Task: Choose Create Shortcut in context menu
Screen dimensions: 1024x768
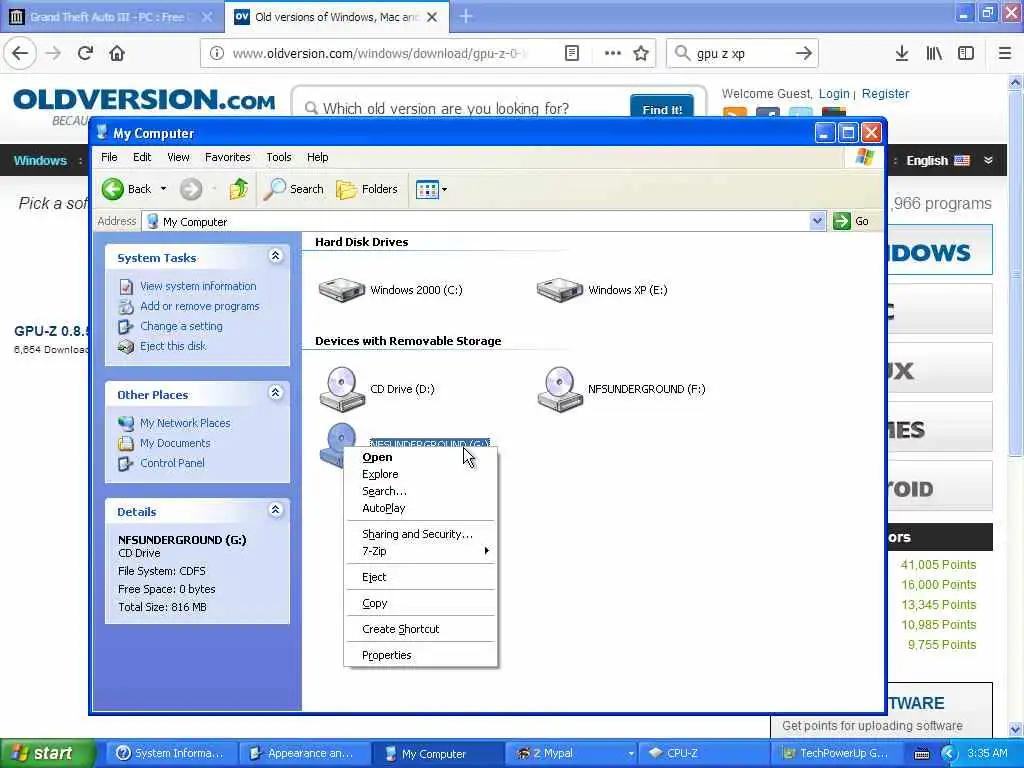Action: [421, 629]
